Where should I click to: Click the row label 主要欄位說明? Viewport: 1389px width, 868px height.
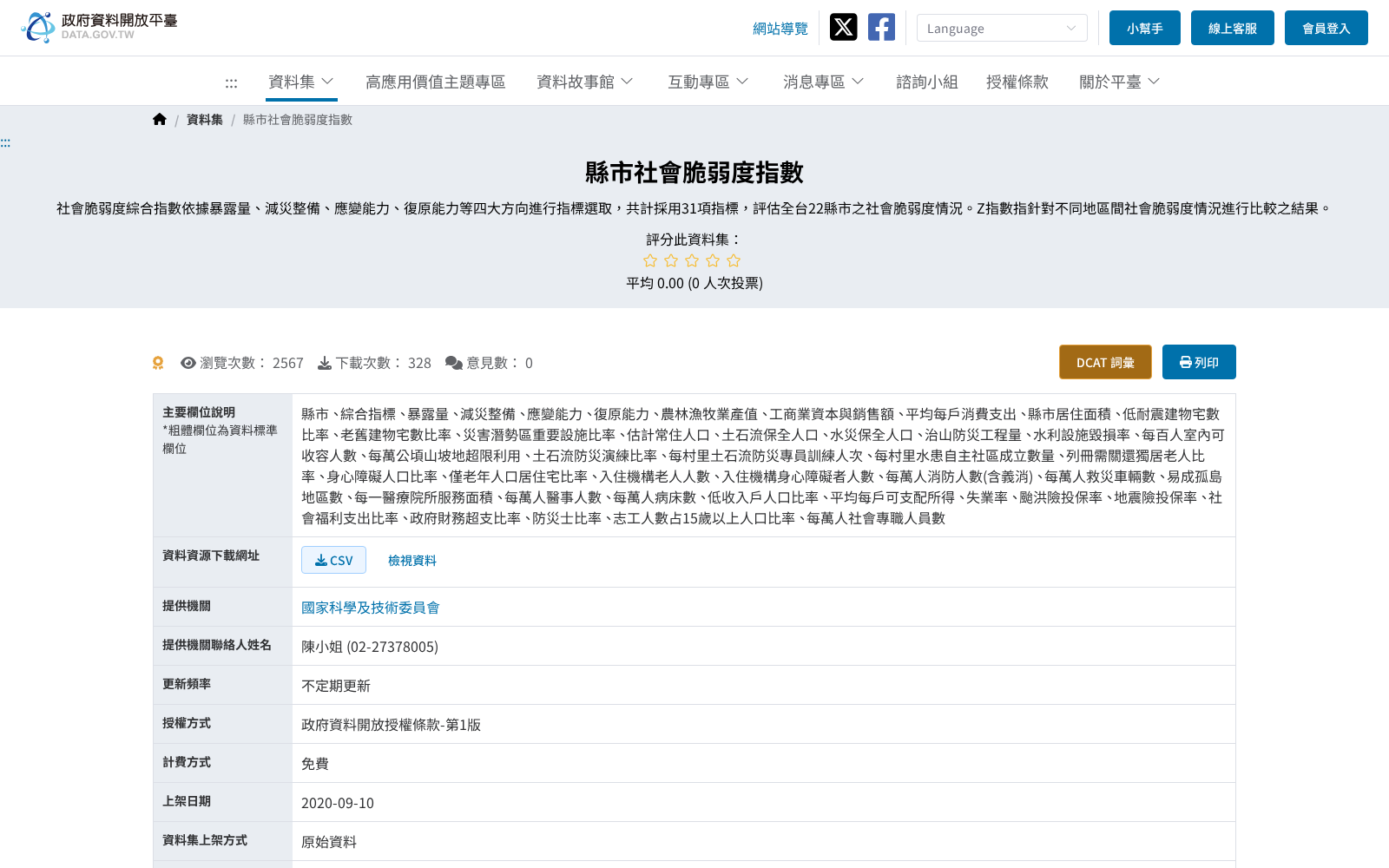(199, 412)
